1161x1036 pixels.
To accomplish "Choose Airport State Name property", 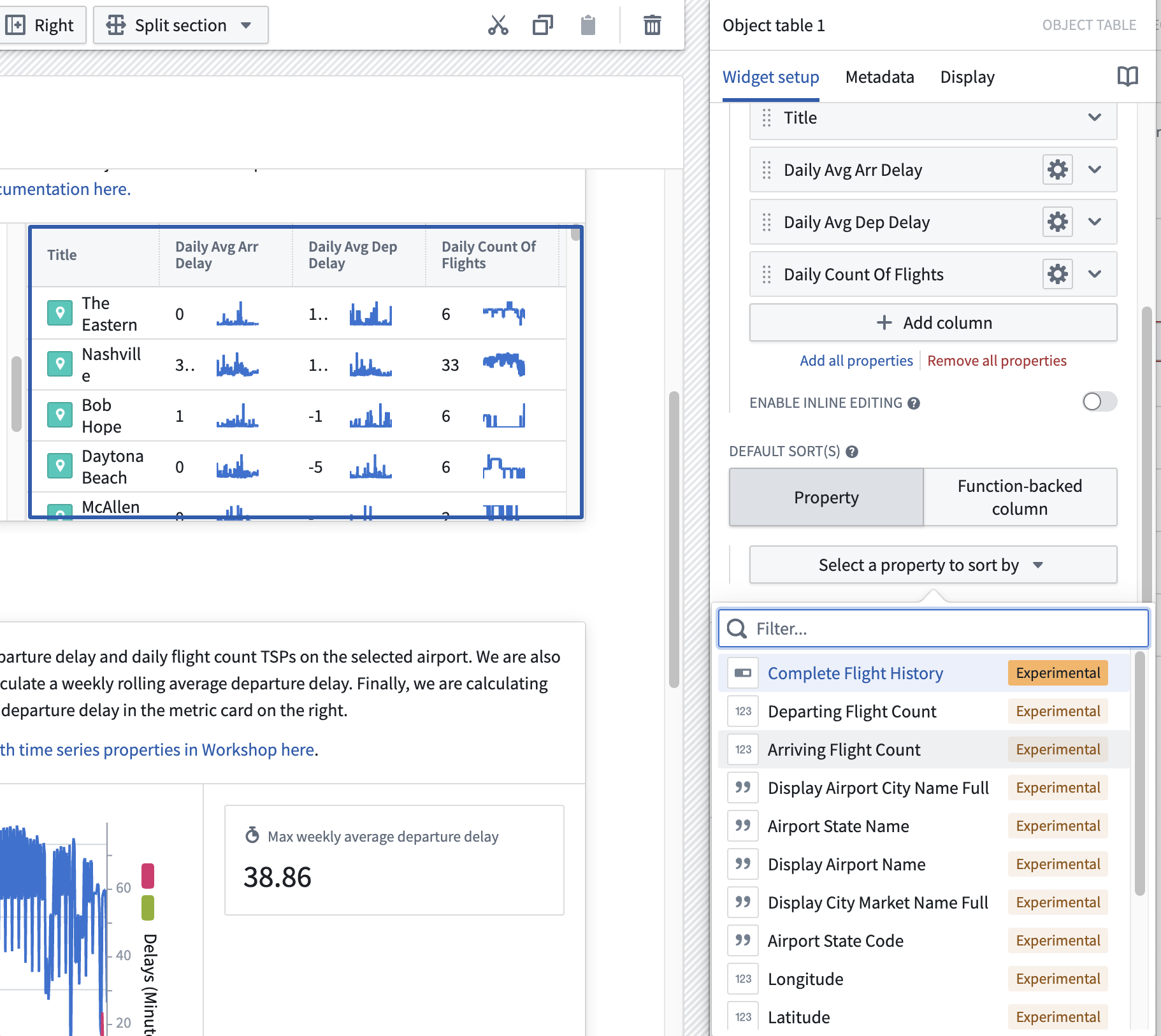I will 924,826.
